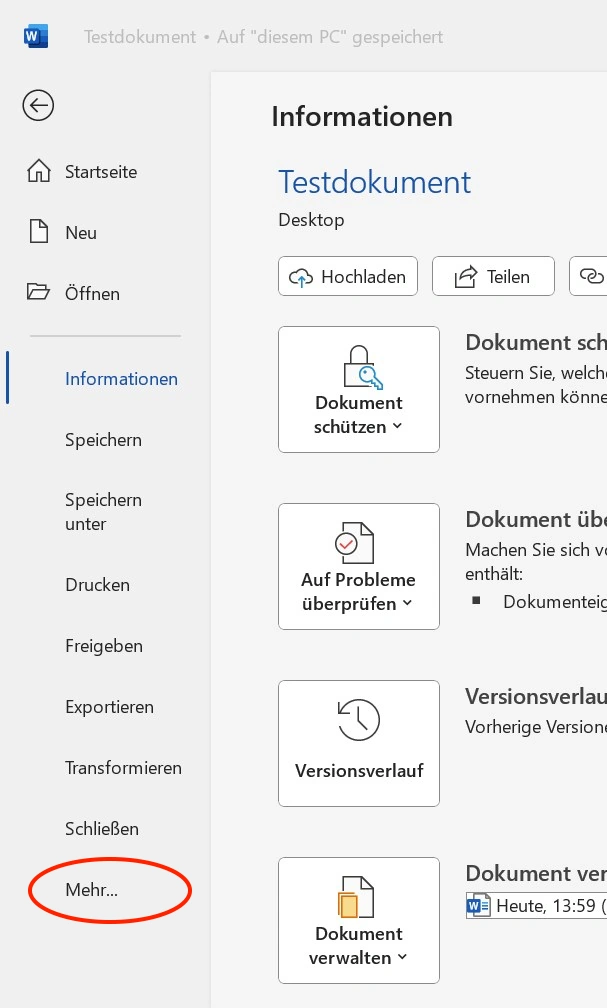Image resolution: width=607 pixels, height=1008 pixels.
Task: Click Schließen to close the document
Action: click(x=102, y=829)
